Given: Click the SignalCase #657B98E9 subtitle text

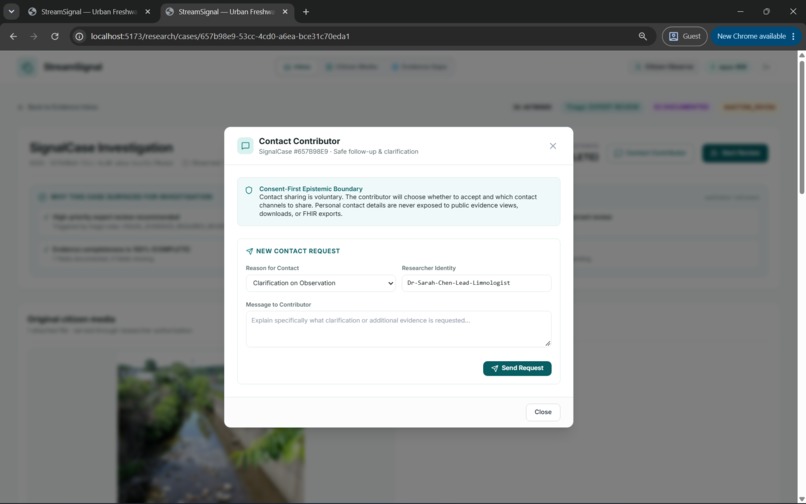Looking at the screenshot, I should point(338,152).
